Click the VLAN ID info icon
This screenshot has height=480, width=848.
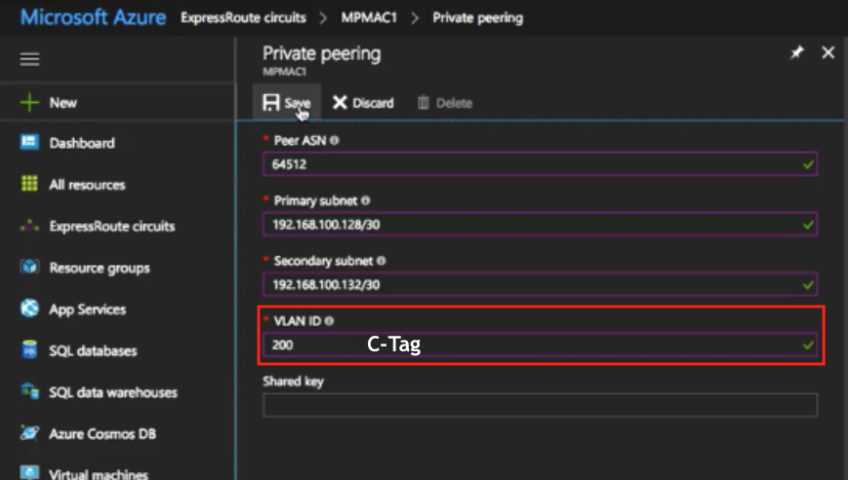[329, 321]
